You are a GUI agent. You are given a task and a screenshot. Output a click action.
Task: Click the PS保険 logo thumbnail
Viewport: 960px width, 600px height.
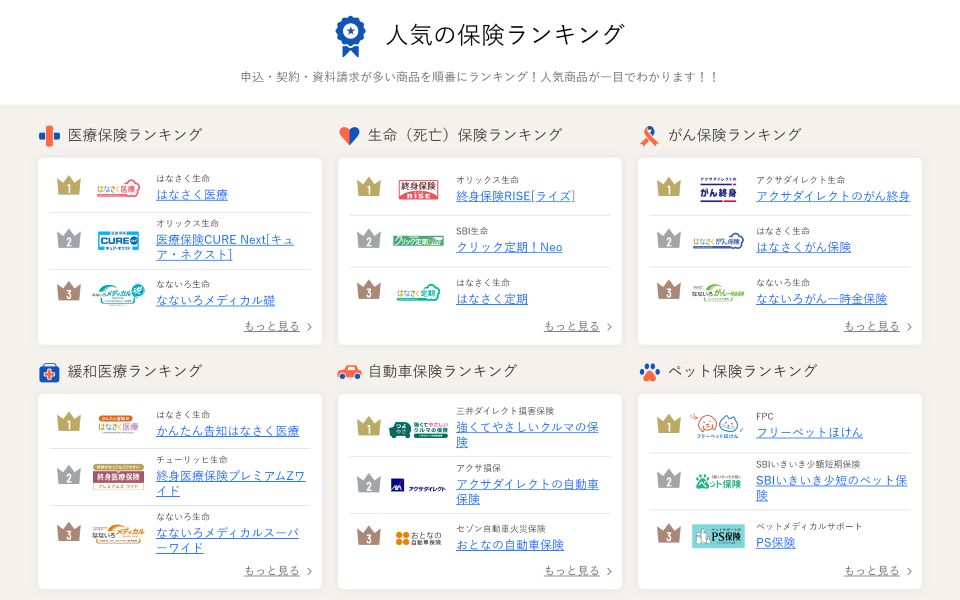tap(718, 535)
